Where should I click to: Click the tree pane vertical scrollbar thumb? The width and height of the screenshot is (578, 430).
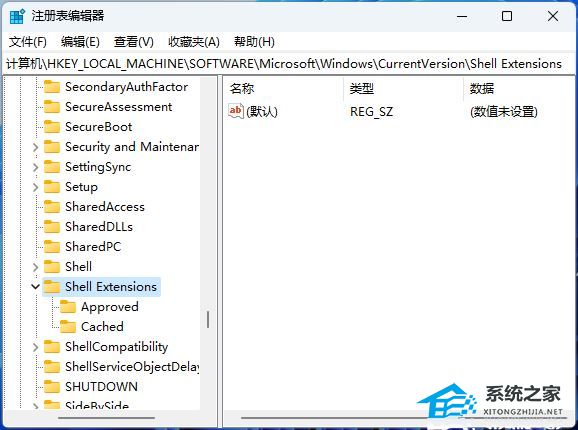click(208, 319)
